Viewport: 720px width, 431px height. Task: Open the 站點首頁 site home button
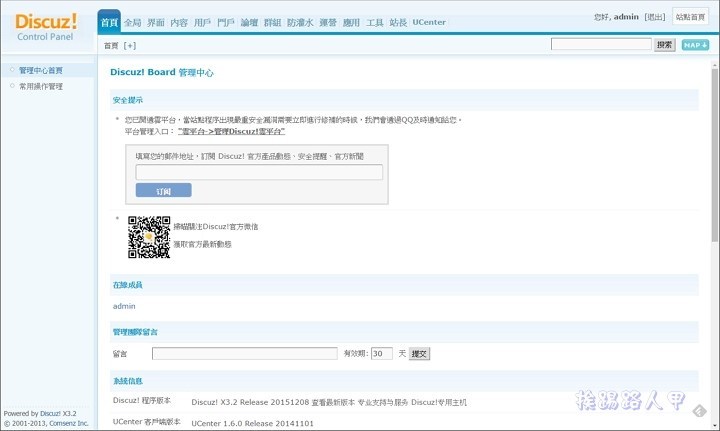pyautogui.click(x=690, y=17)
